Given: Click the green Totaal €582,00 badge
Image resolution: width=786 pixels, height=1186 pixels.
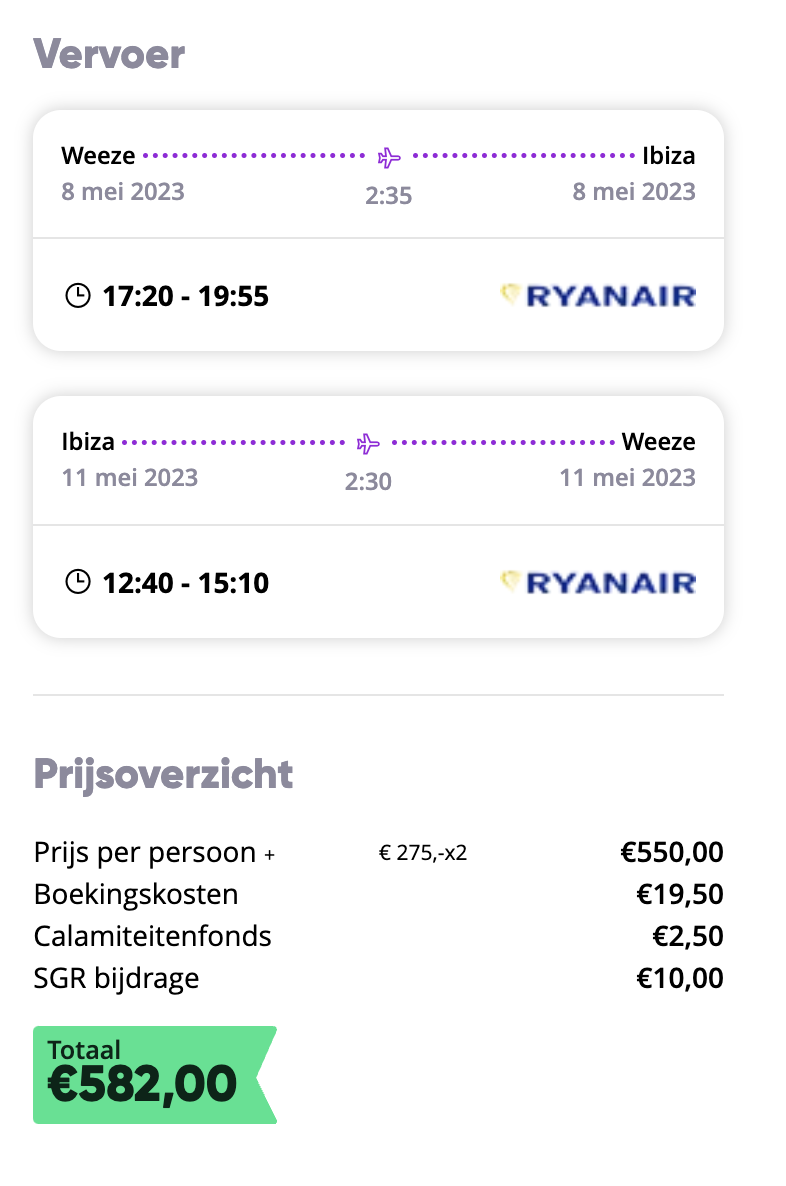Looking at the screenshot, I should (155, 1074).
